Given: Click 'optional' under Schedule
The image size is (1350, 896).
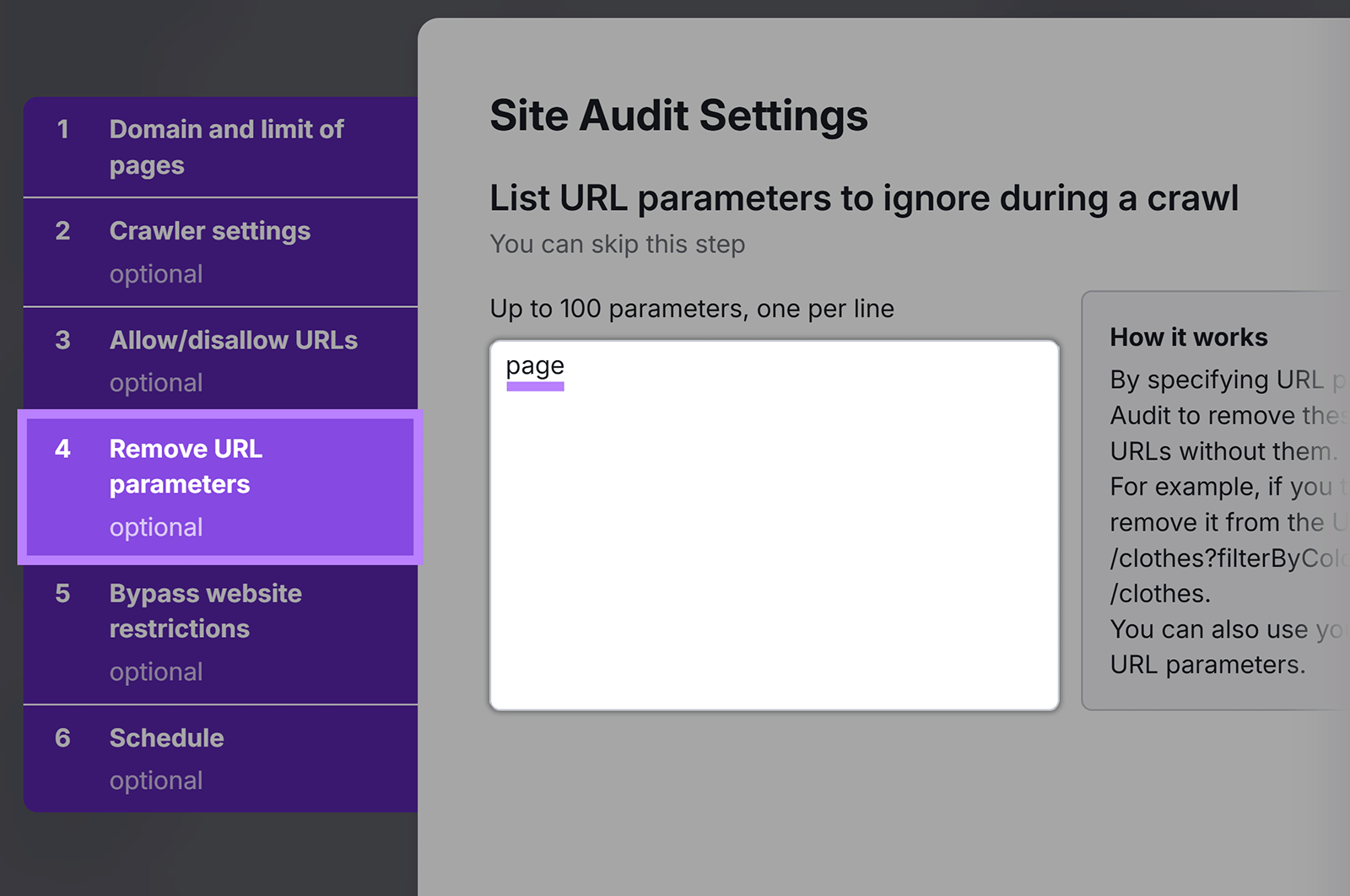Looking at the screenshot, I should pyautogui.click(x=156, y=780).
